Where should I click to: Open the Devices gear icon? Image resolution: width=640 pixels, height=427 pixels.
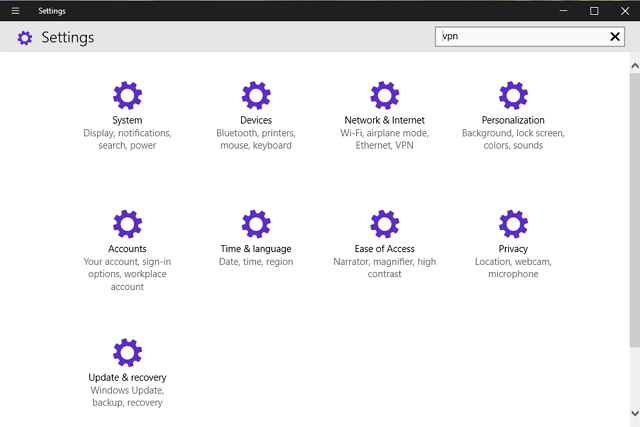point(256,96)
